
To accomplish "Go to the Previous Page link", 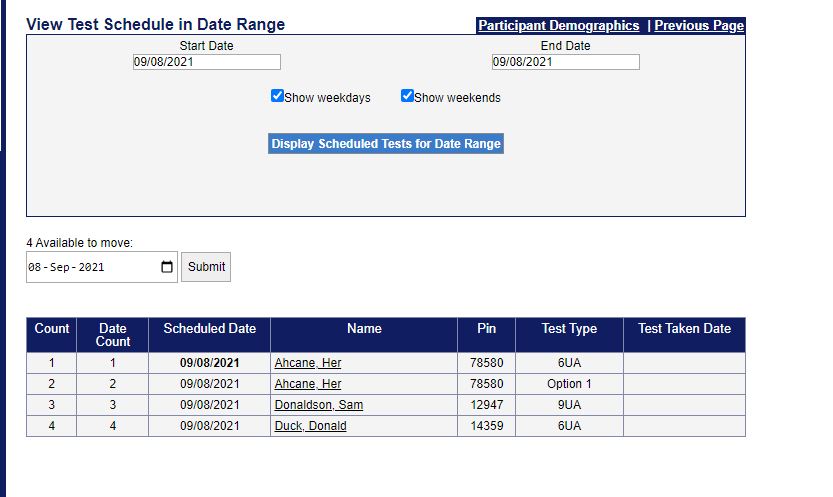I will pos(699,26).
